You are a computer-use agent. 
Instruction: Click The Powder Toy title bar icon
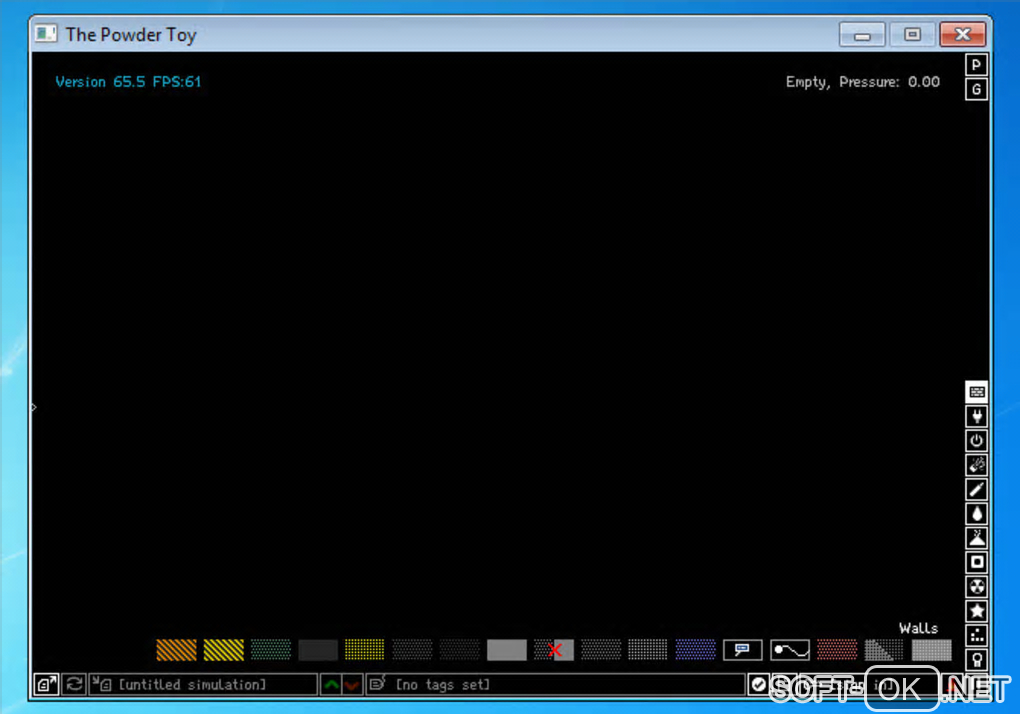[x=46, y=33]
